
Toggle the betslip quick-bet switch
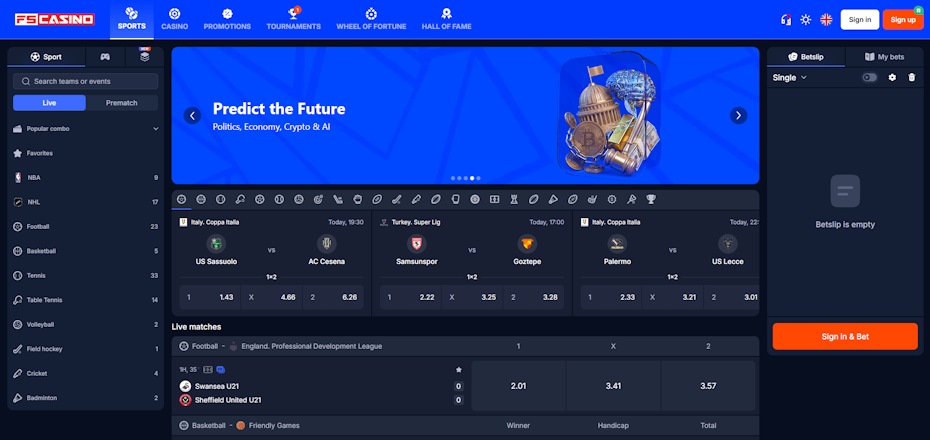(x=870, y=78)
